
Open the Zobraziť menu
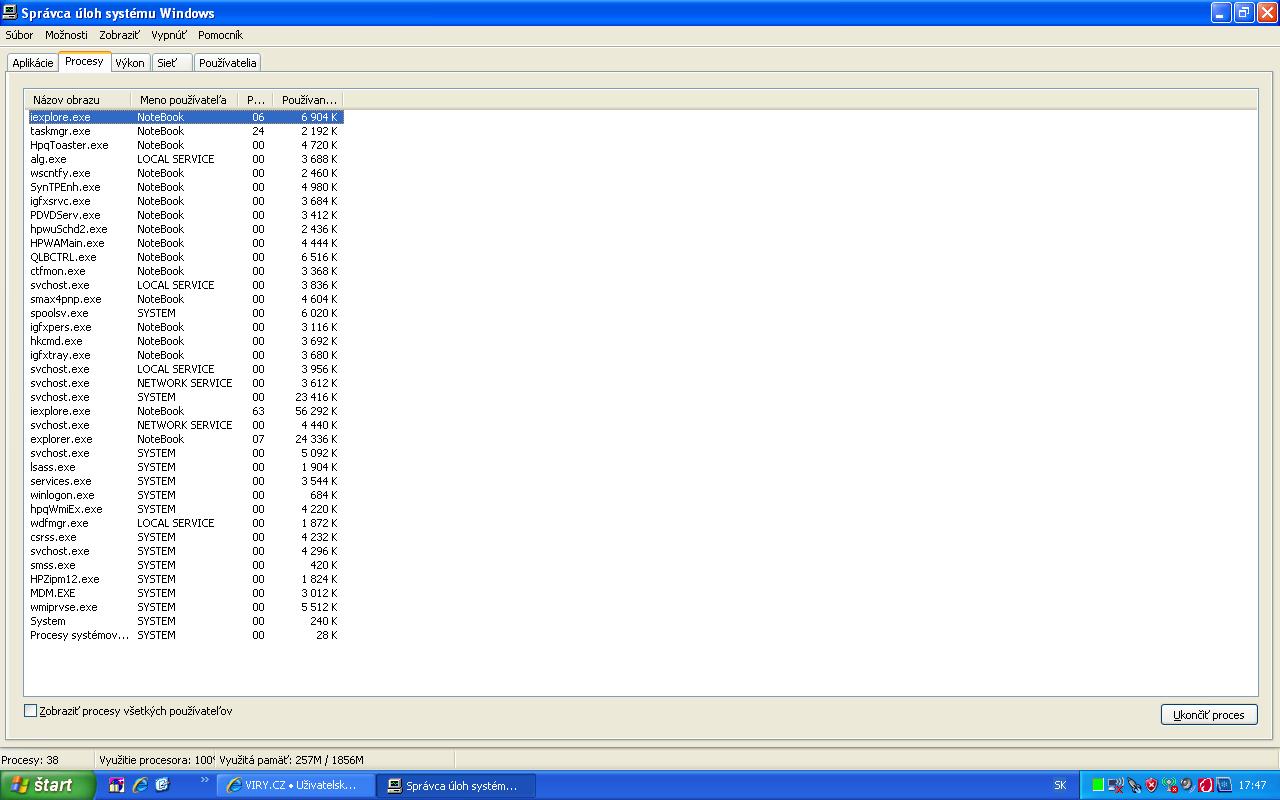click(x=119, y=35)
